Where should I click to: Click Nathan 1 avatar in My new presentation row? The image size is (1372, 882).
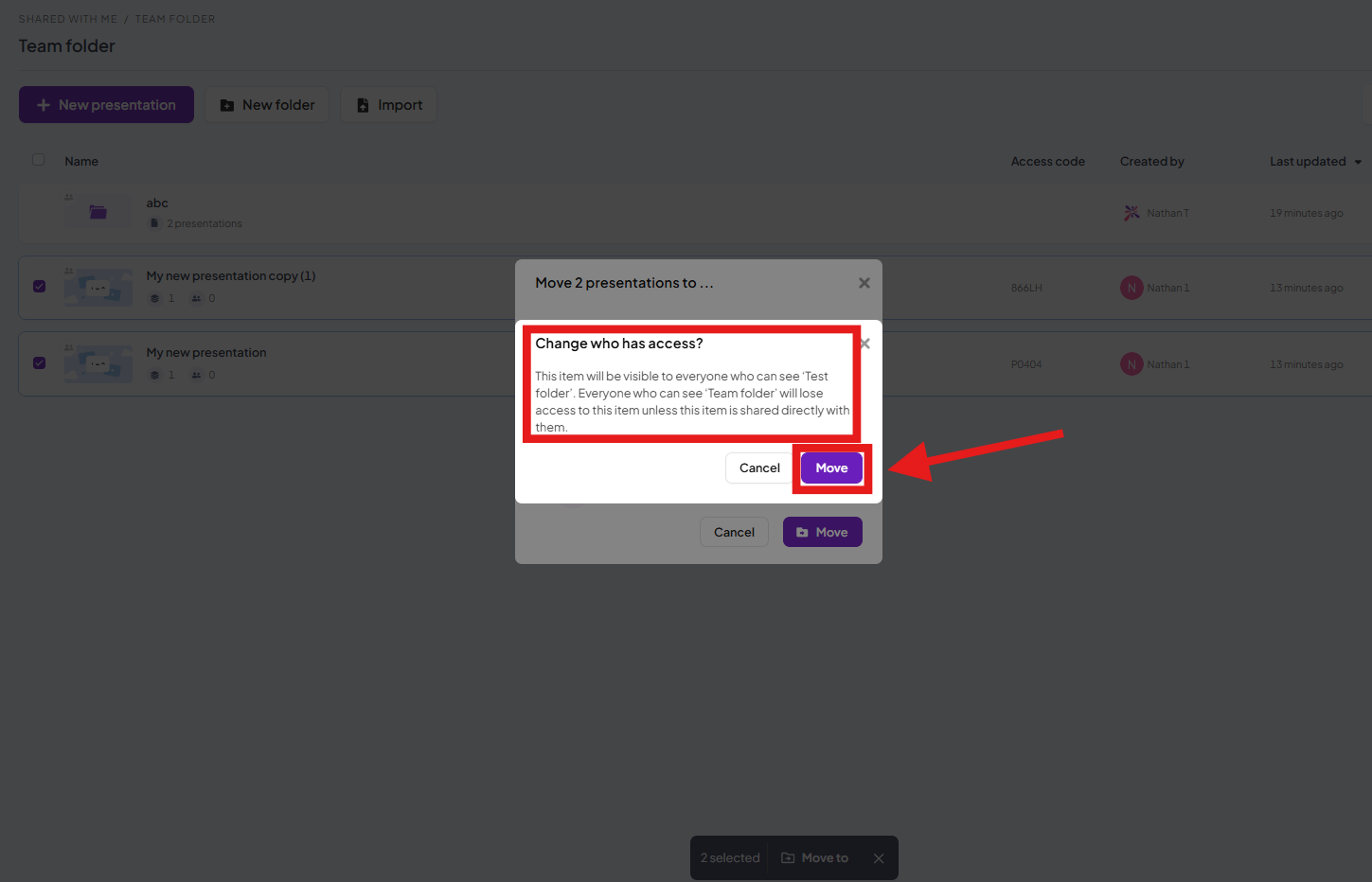coord(1131,364)
